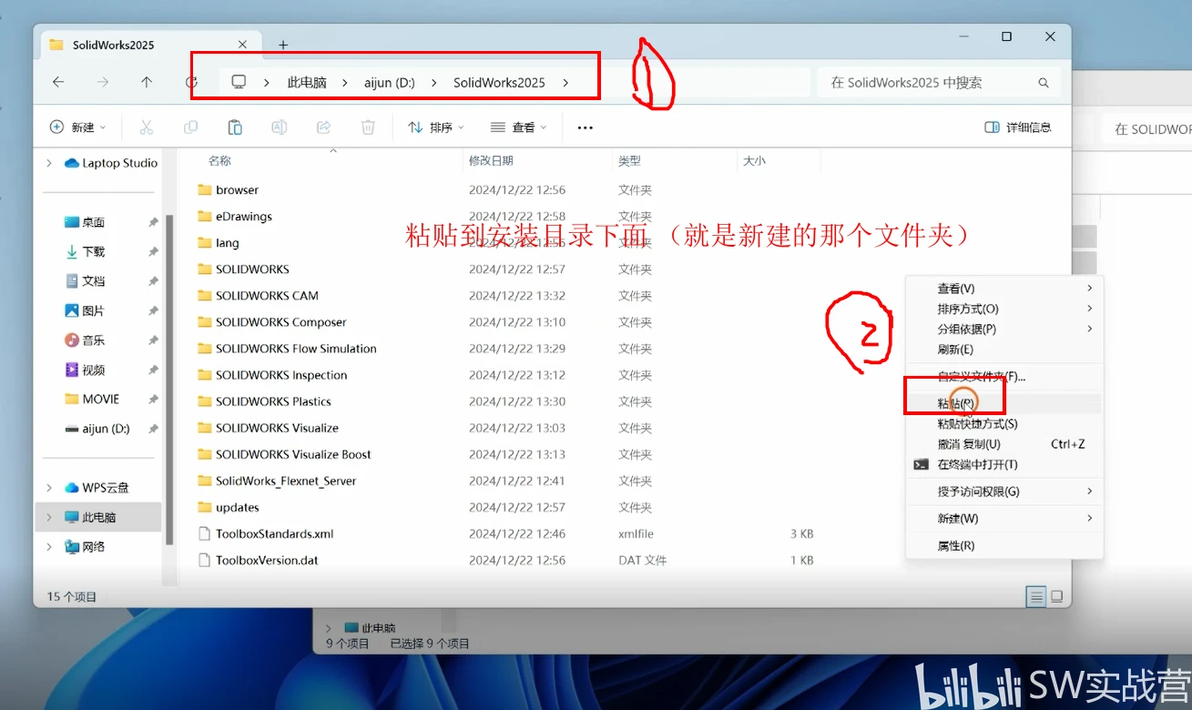Sort by the 大小 column header
The image size is (1192, 710).
click(753, 161)
